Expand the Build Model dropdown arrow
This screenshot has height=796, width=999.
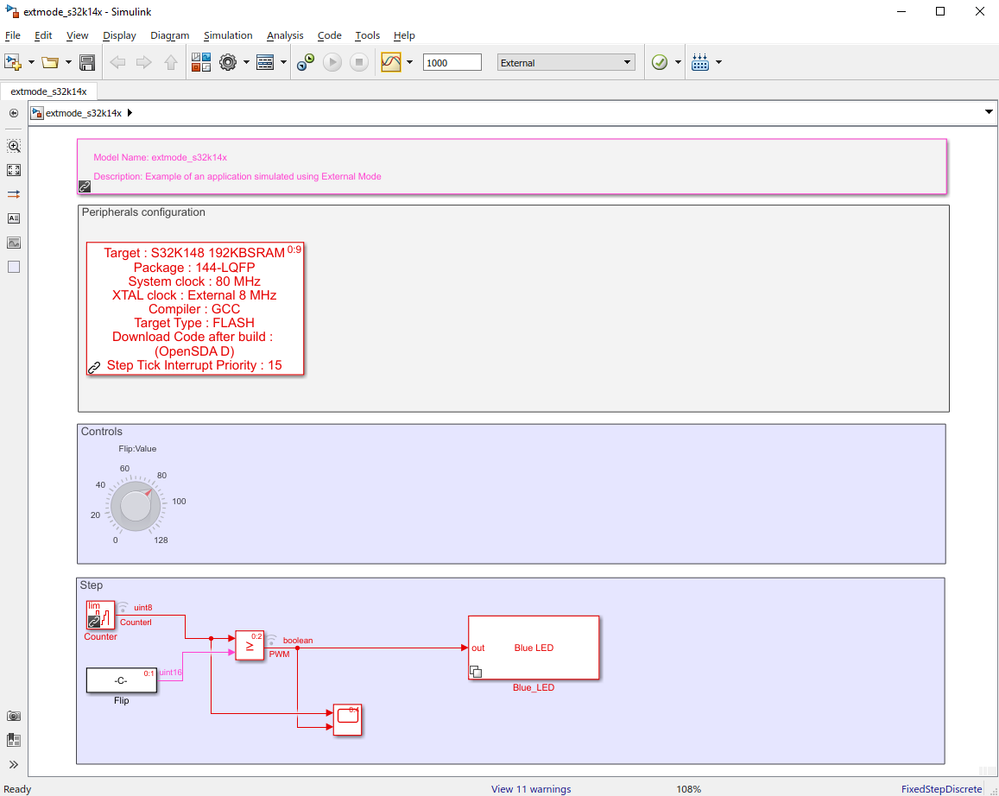tap(719, 62)
